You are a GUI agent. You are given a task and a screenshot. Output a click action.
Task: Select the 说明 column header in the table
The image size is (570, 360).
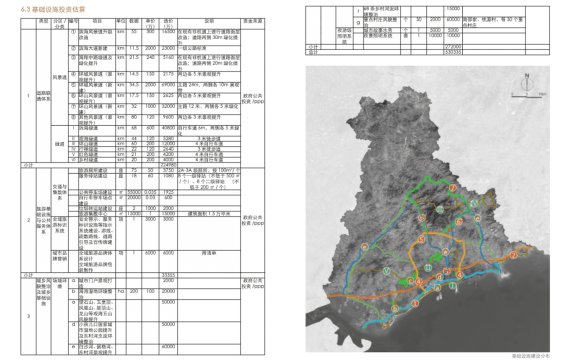pyautogui.click(x=209, y=21)
